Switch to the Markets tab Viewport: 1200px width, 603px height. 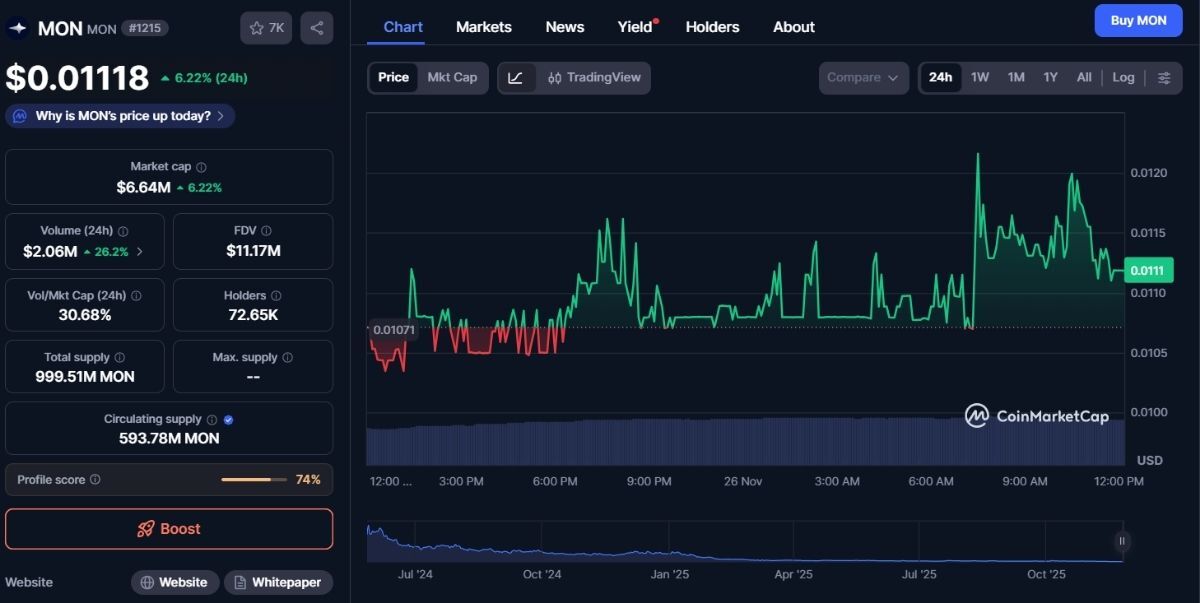pyautogui.click(x=484, y=27)
